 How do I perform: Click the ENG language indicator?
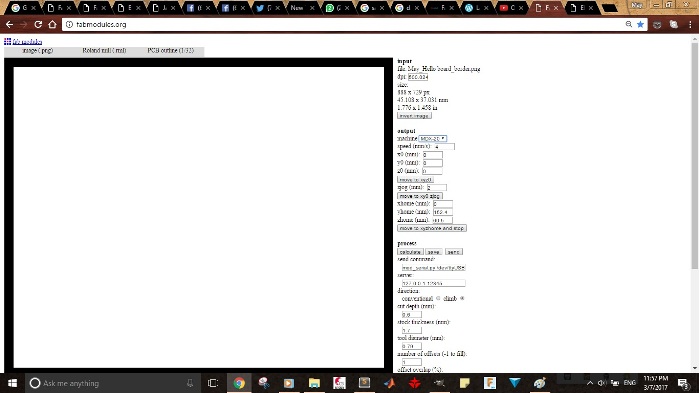pos(629,383)
